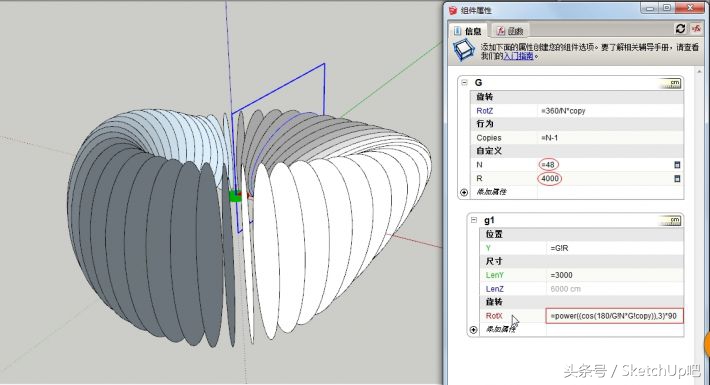
Task: Click the G component name header
Action: tap(478, 82)
